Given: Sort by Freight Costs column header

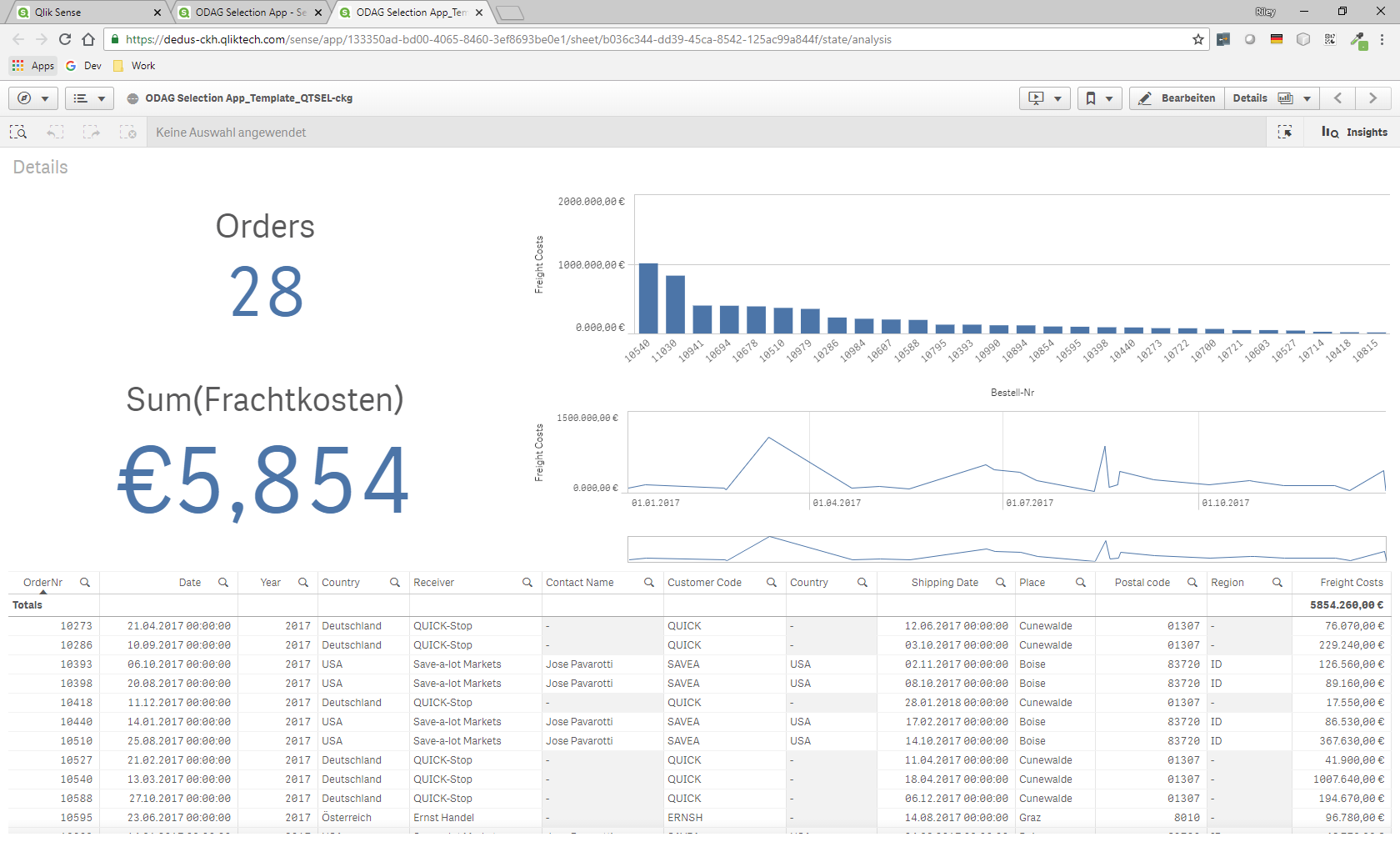Looking at the screenshot, I should coord(1351,583).
